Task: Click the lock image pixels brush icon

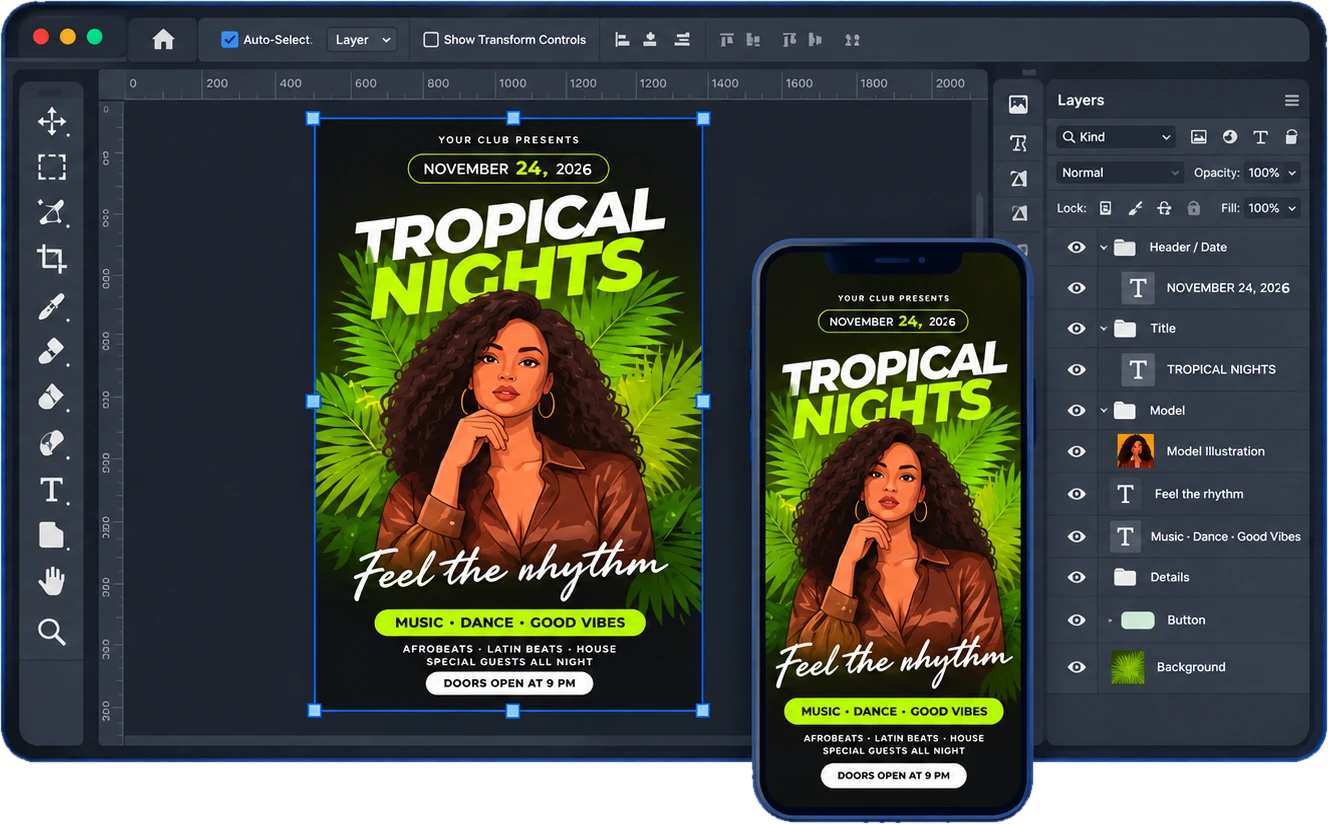Action: coord(1135,208)
